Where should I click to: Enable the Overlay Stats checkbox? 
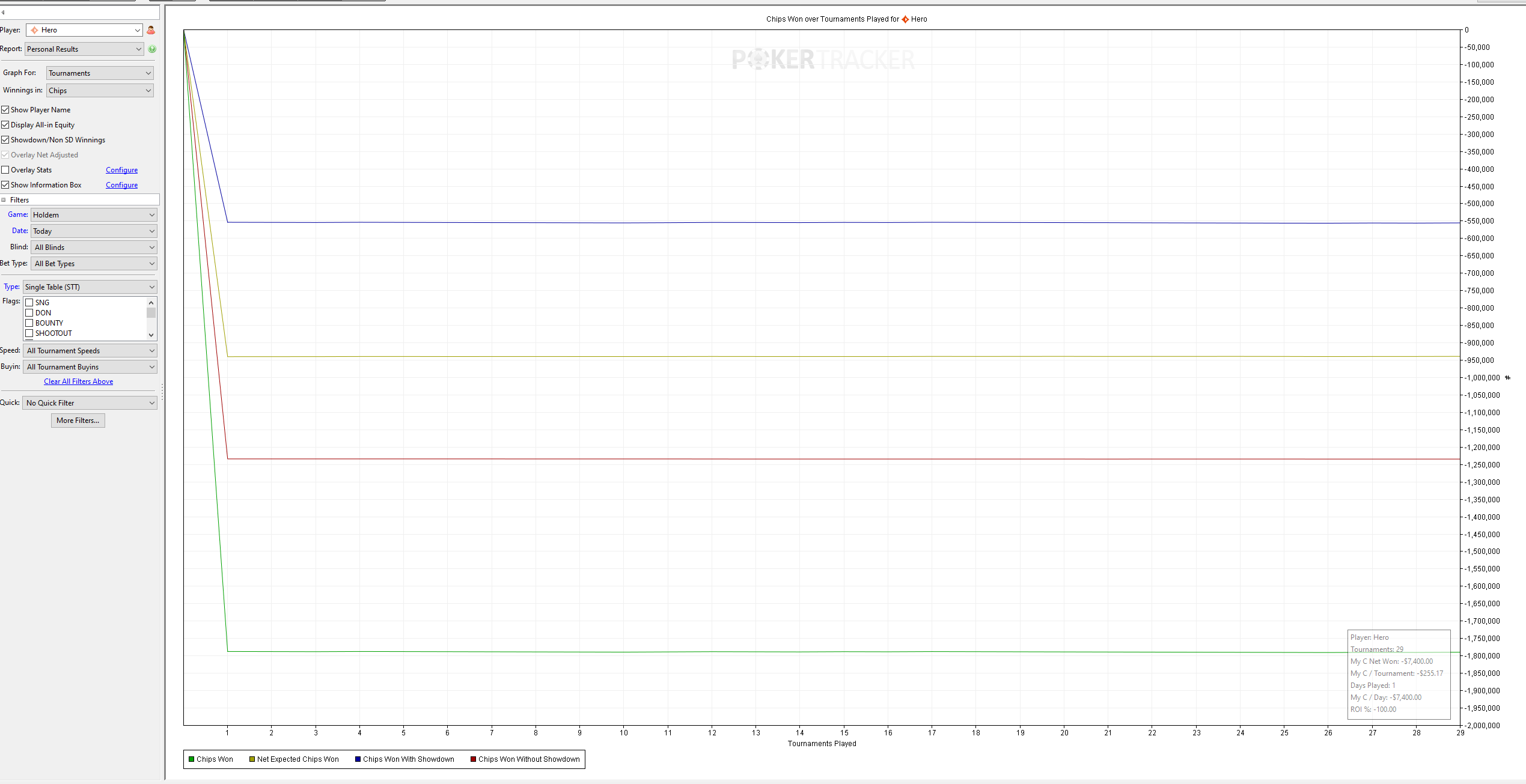pos(5,170)
